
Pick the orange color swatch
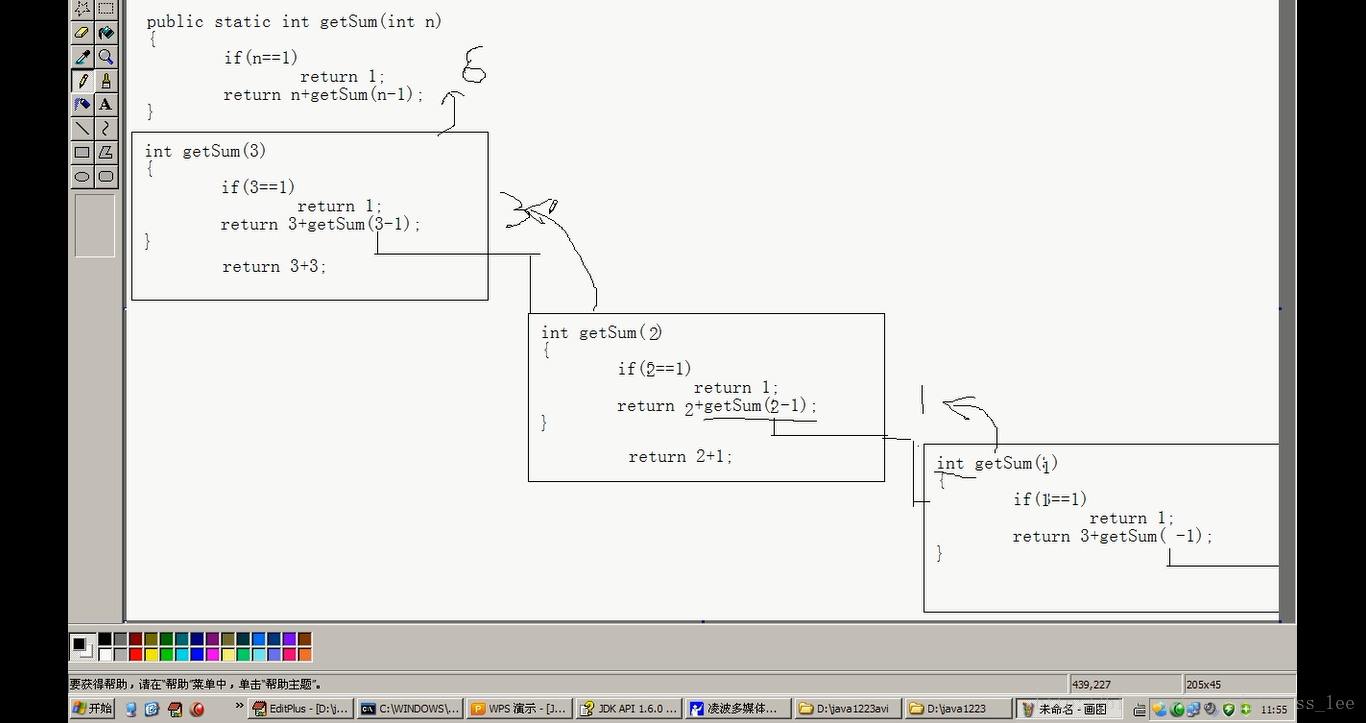click(x=305, y=654)
